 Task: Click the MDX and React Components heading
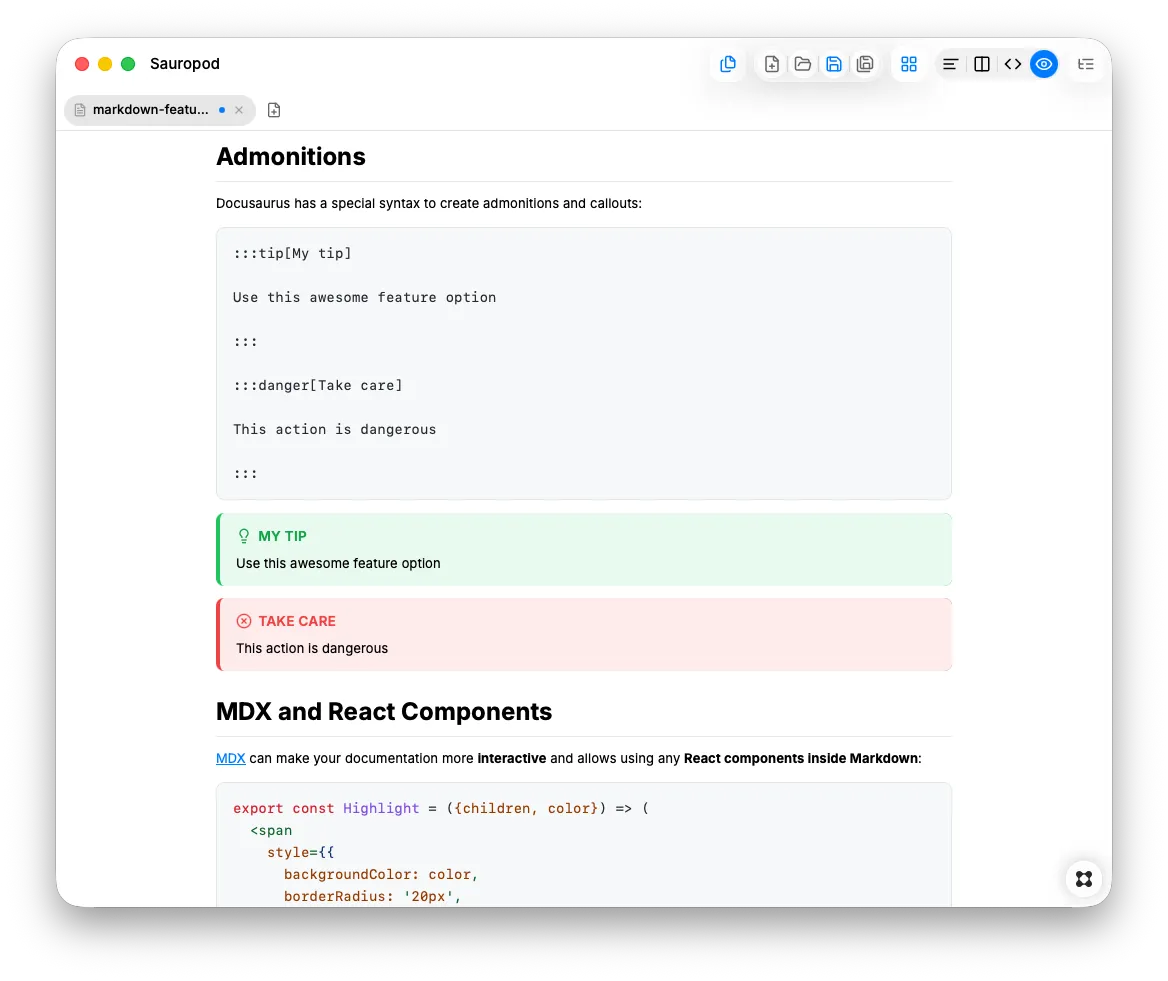(x=384, y=711)
